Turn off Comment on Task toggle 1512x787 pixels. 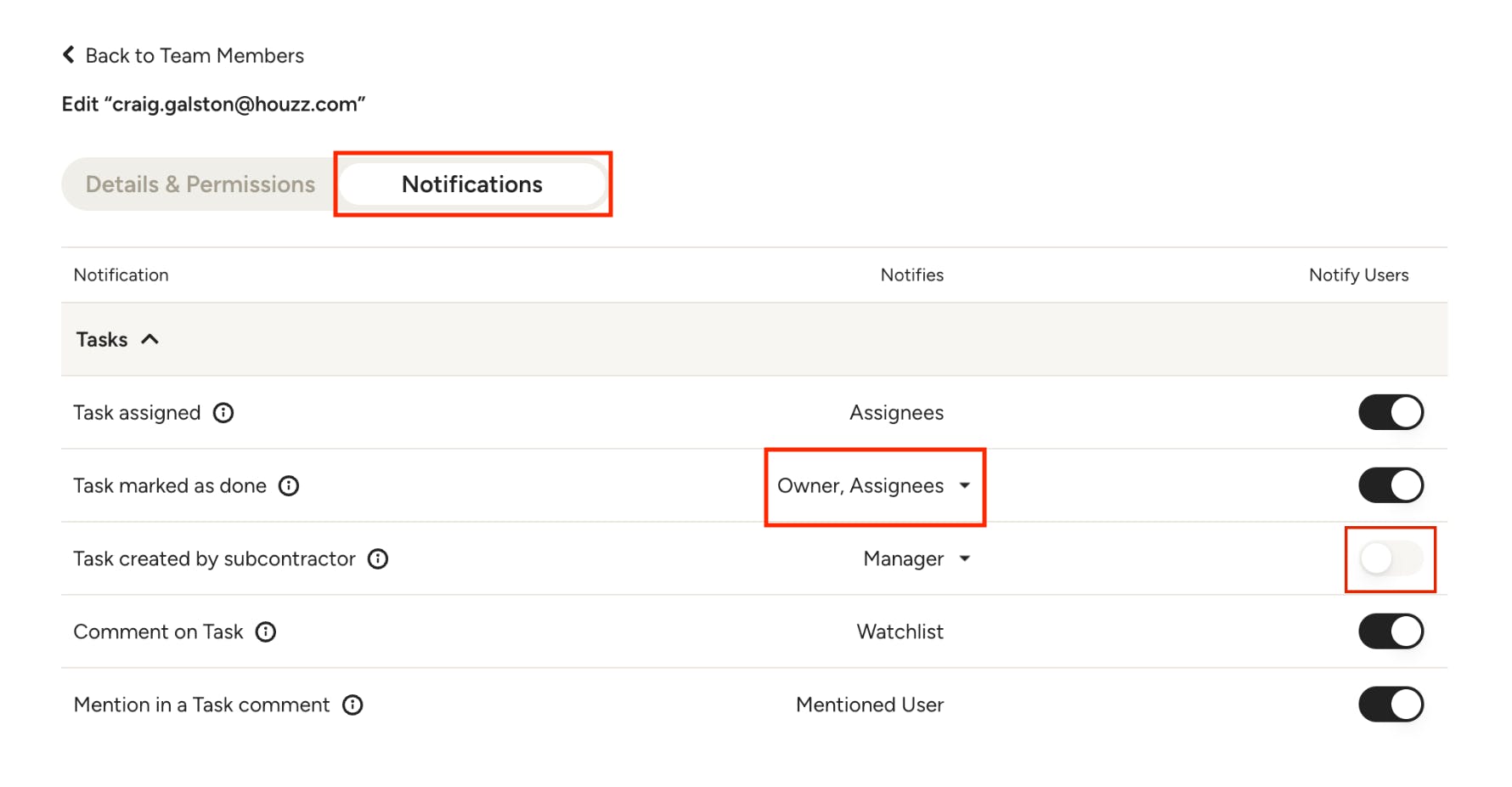(1391, 632)
